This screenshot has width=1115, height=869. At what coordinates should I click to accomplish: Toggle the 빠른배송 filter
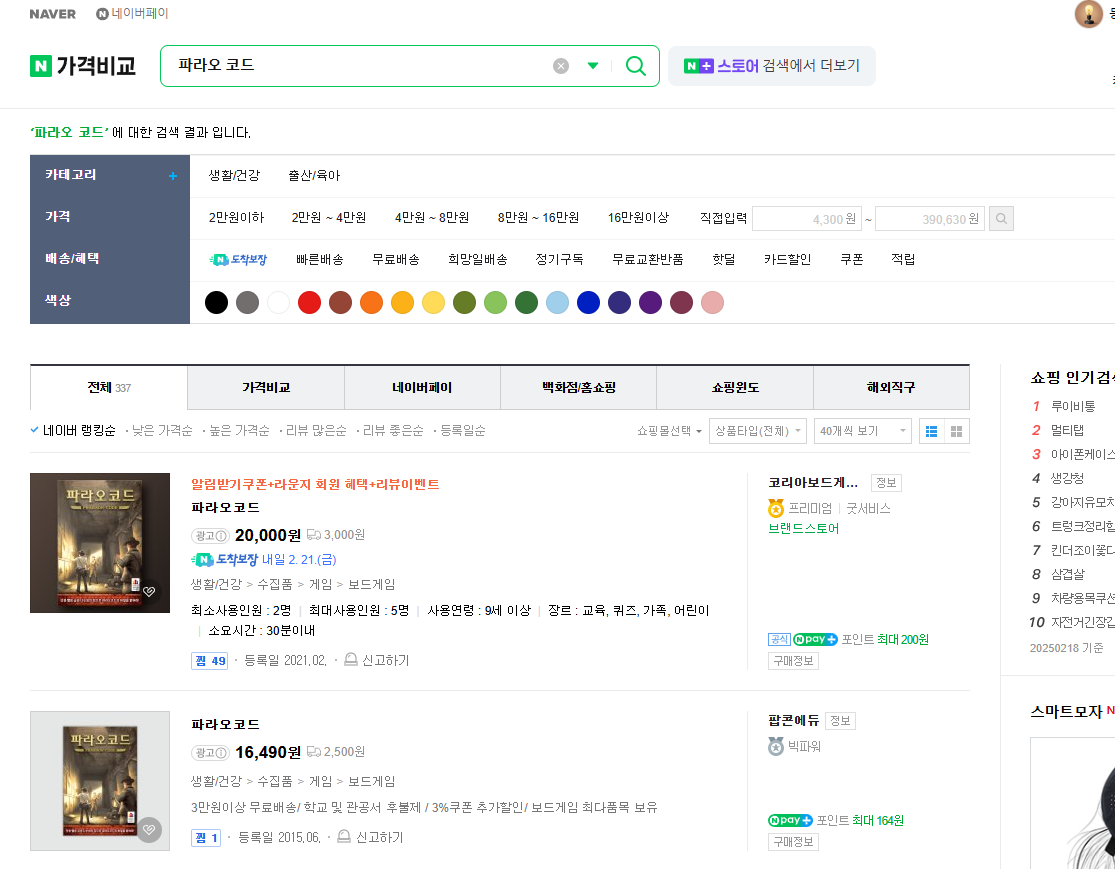(320, 260)
